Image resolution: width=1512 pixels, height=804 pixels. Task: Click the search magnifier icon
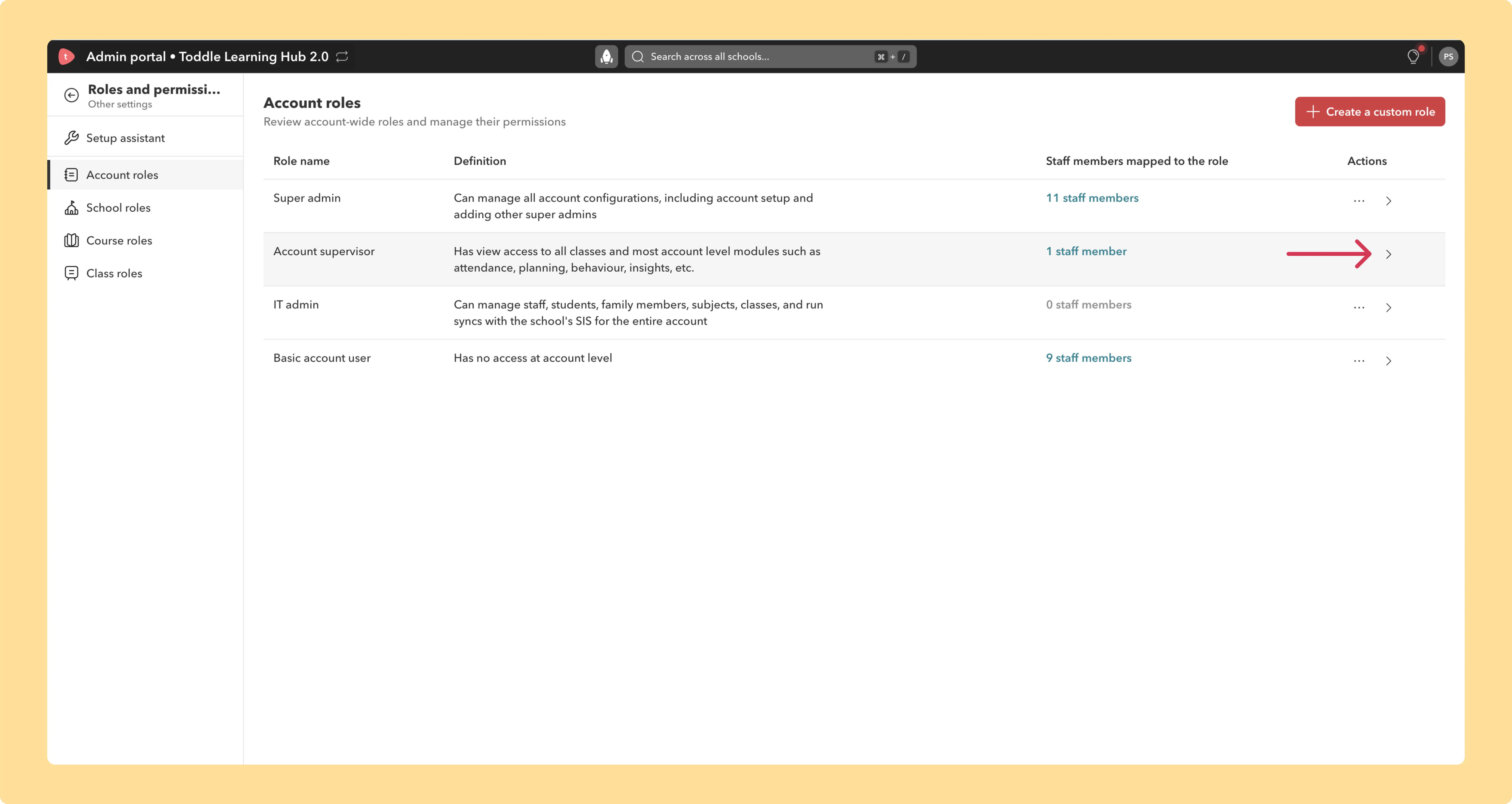coord(638,56)
